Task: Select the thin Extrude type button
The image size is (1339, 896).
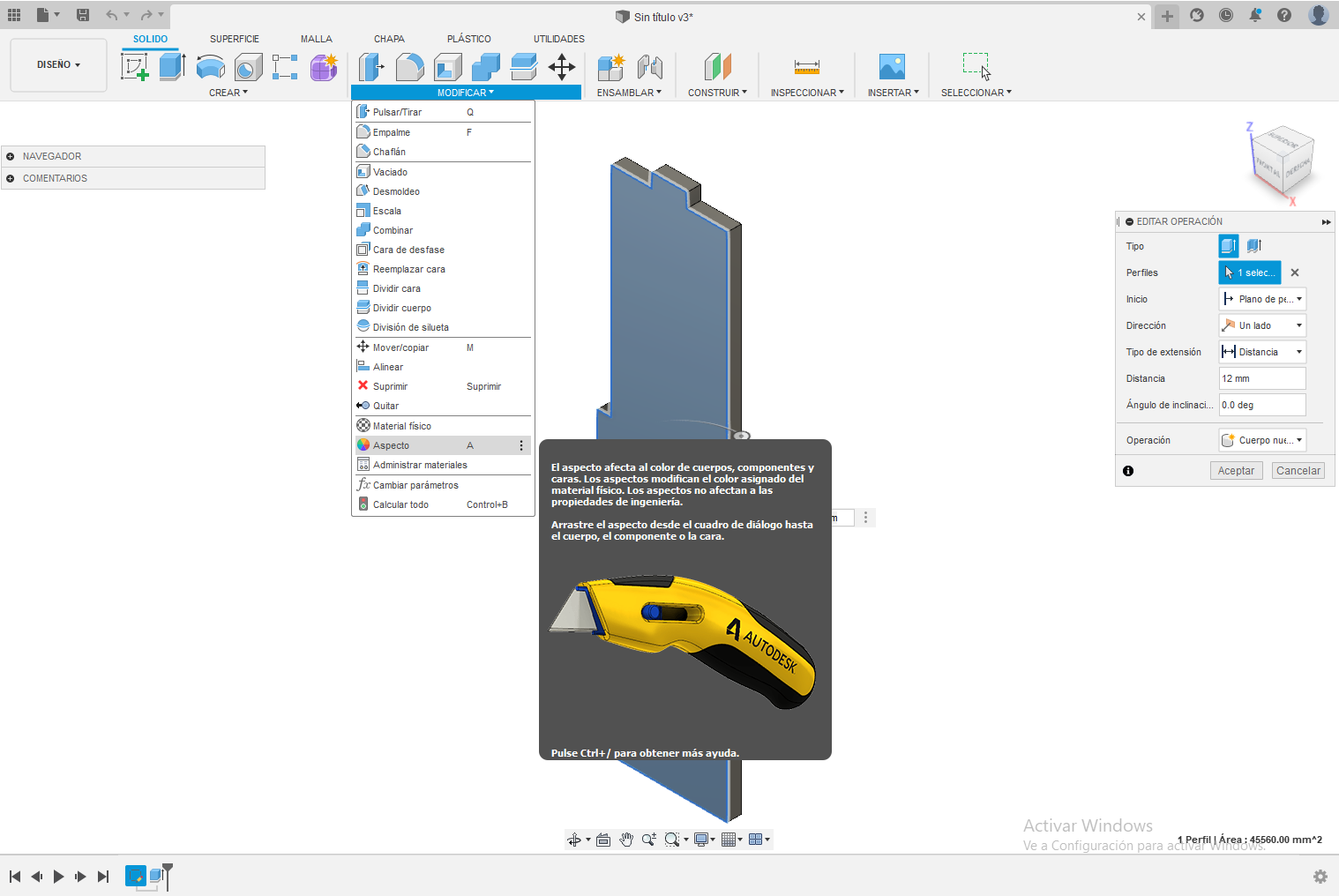Action: pyautogui.click(x=1254, y=246)
